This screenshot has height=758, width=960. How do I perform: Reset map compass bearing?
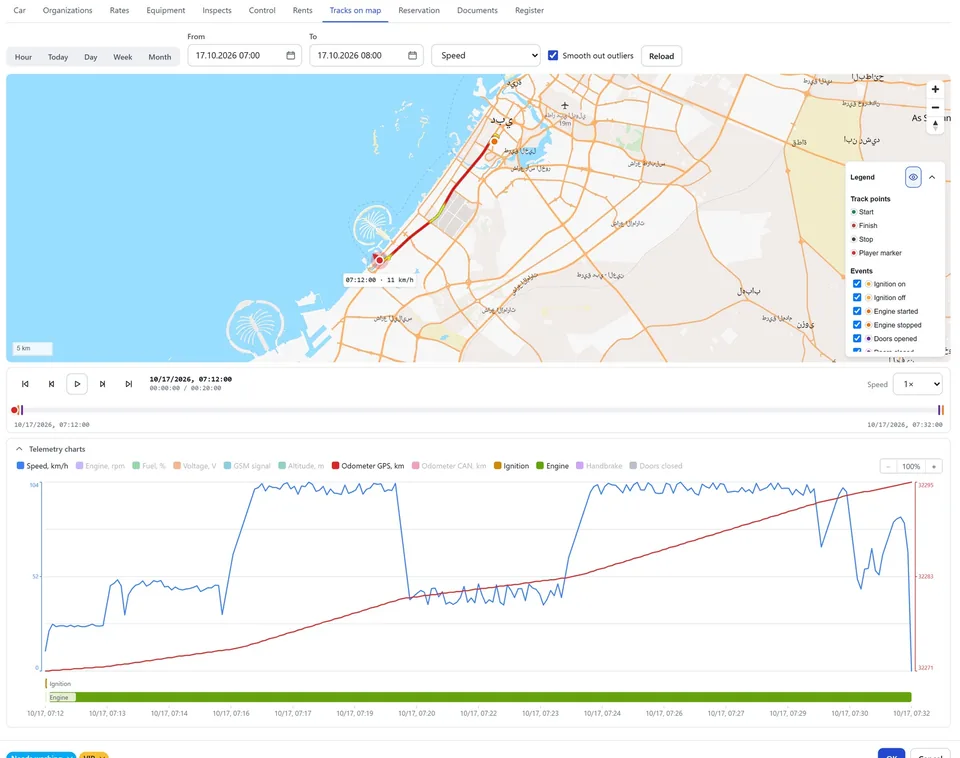pos(935,125)
